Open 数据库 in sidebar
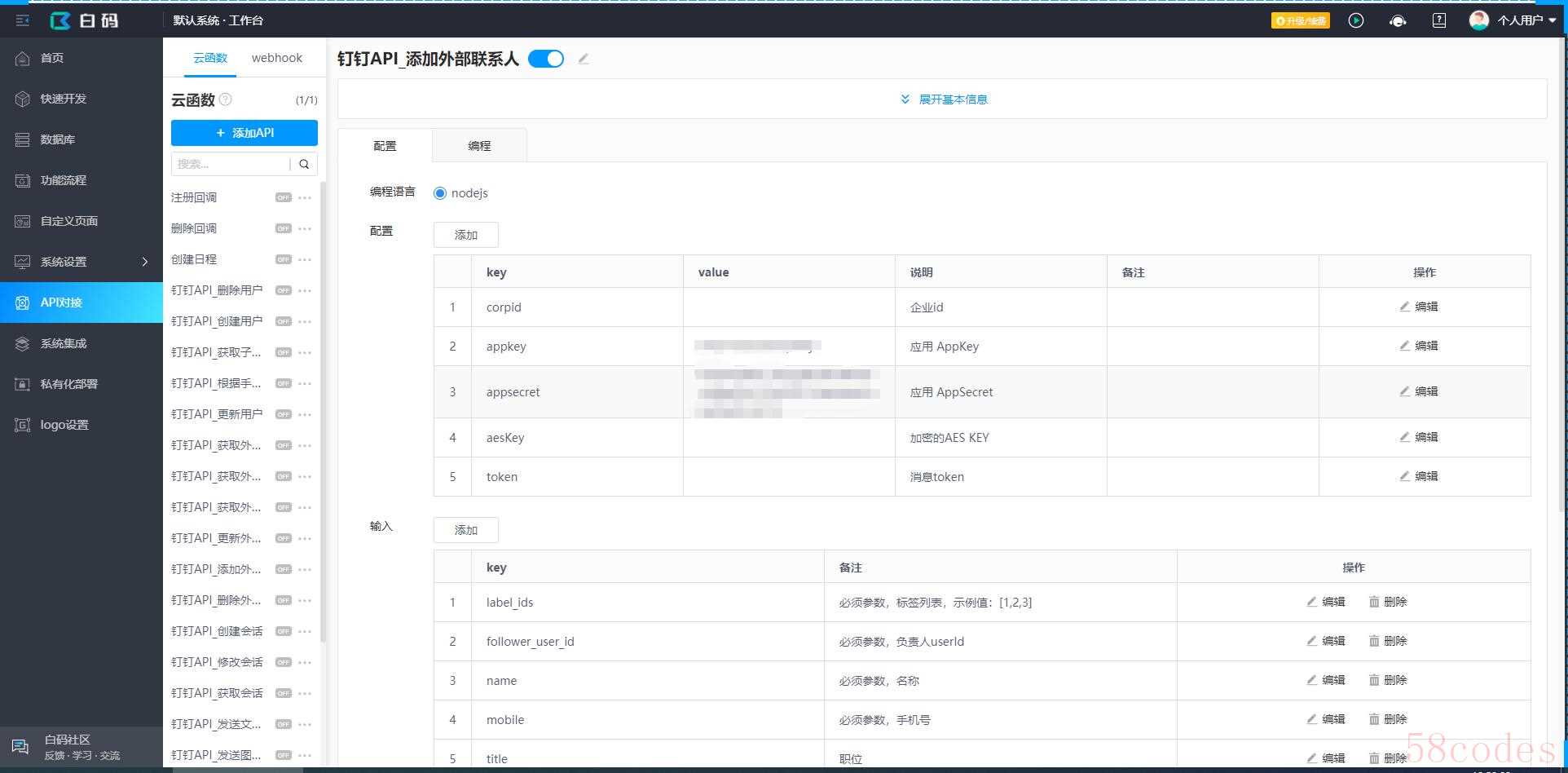Screen dimensions: 1568x773 [81, 139]
